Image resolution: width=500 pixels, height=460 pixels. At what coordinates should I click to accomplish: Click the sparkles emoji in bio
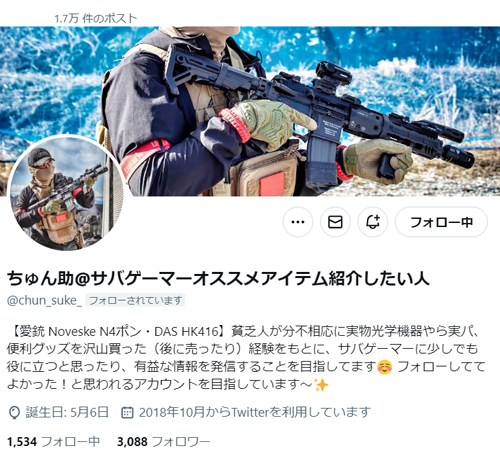pos(321,385)
